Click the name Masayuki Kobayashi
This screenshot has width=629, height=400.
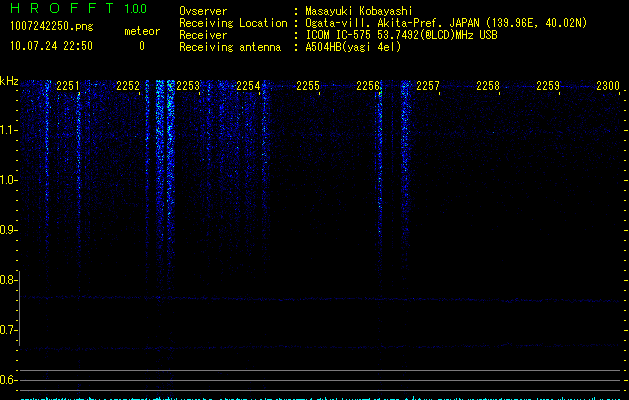point(359,11)
